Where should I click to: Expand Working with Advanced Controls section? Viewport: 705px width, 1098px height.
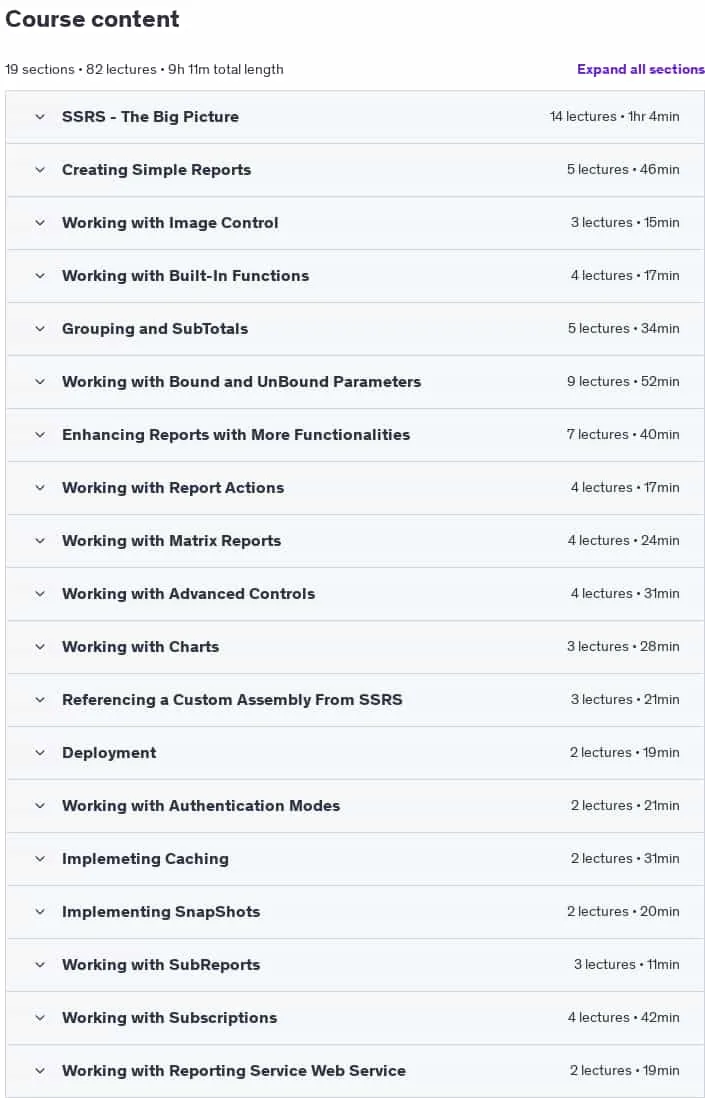pyautogui.click(x=355, y=594)
